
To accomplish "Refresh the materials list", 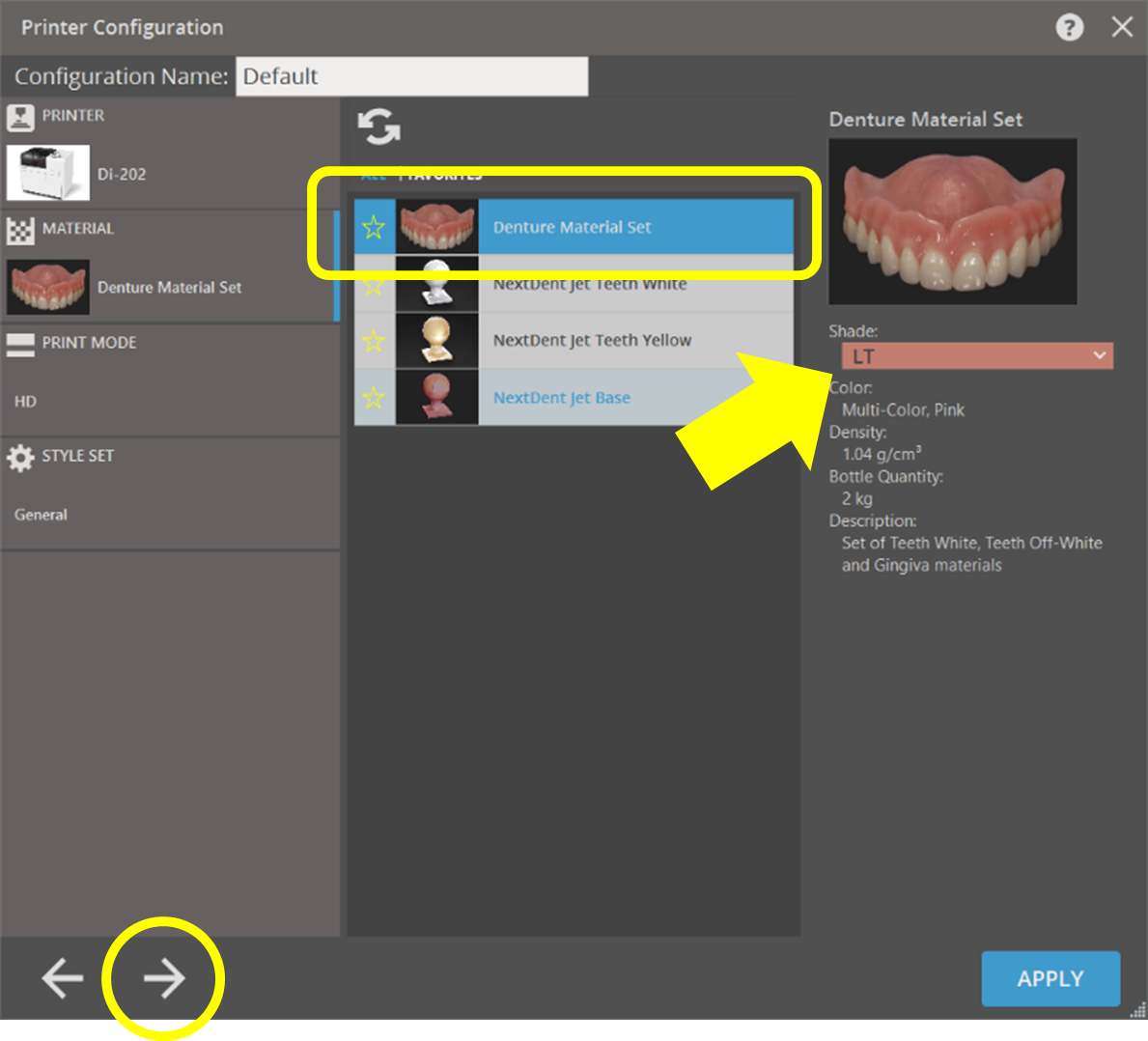I will [378, 127].
